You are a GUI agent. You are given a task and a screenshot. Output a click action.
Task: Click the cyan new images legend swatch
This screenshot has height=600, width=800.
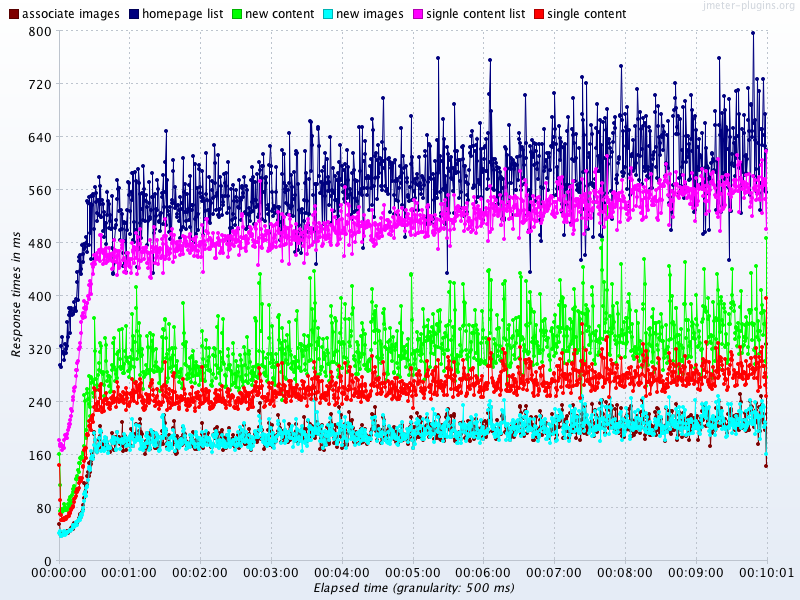[326, 14]
